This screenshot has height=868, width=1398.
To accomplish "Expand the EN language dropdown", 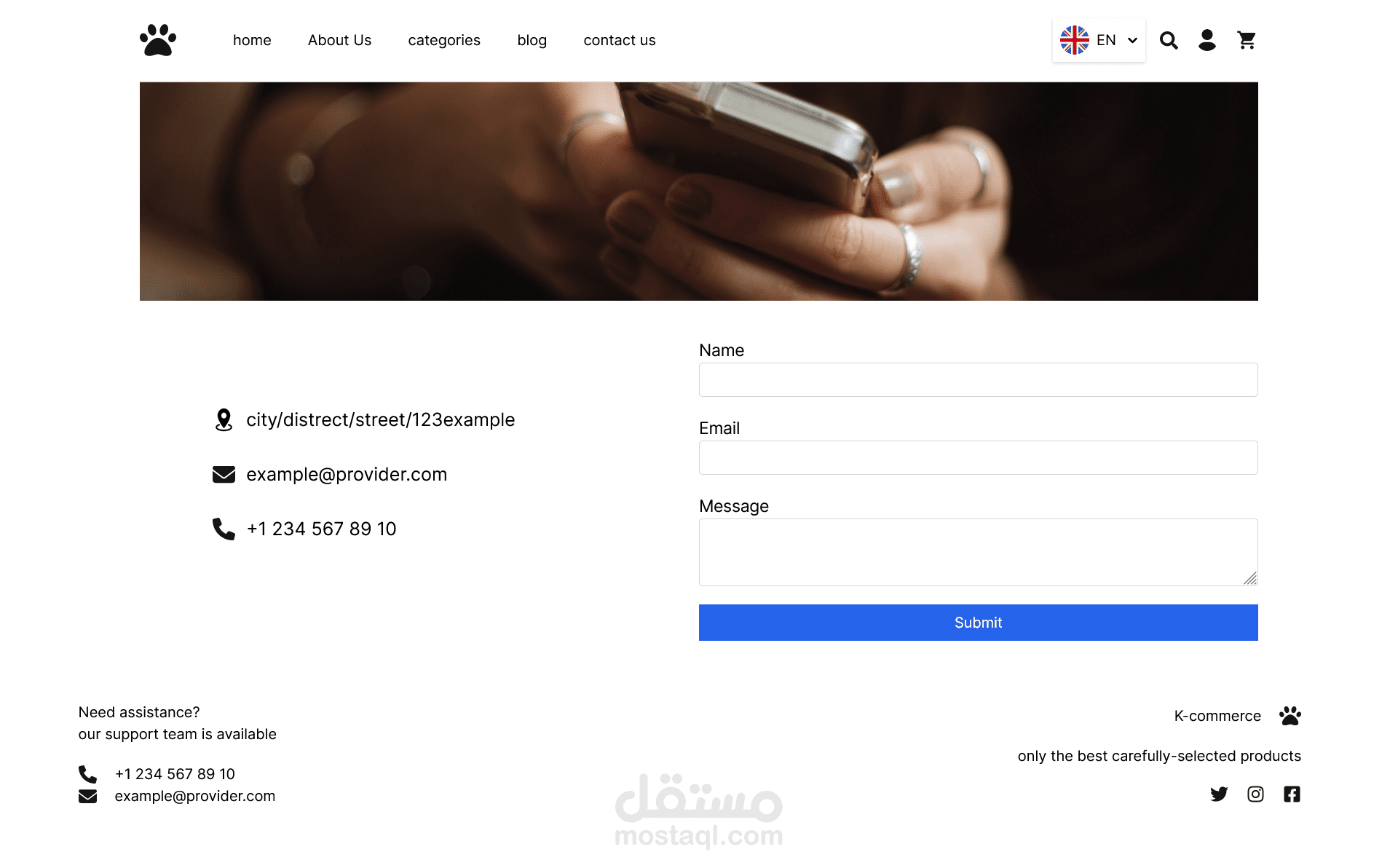I will [x=1099, y=40].
